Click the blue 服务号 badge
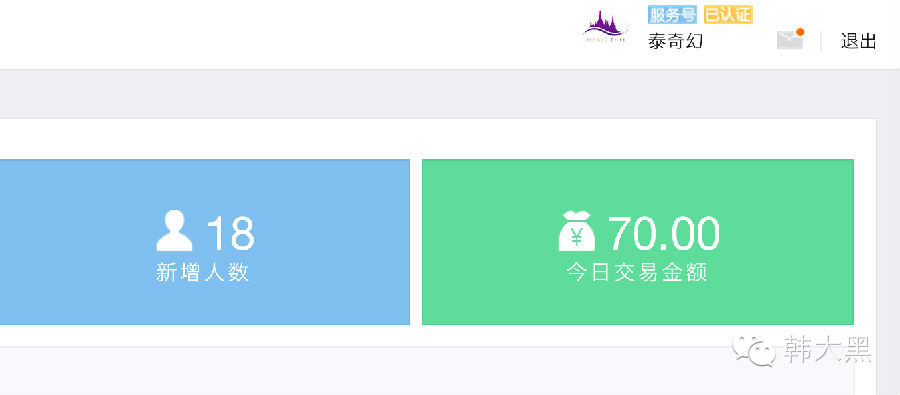 point(672,15)
